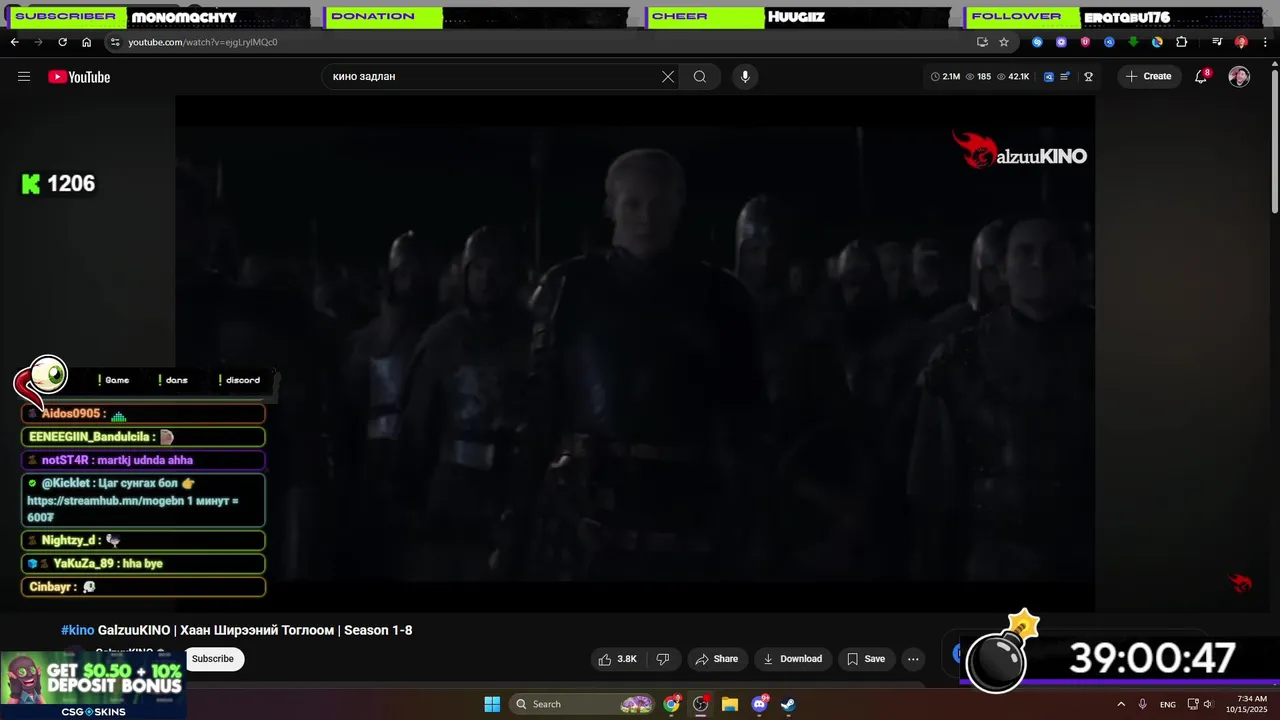Open Discord from the taskbar

pos(759,704)
